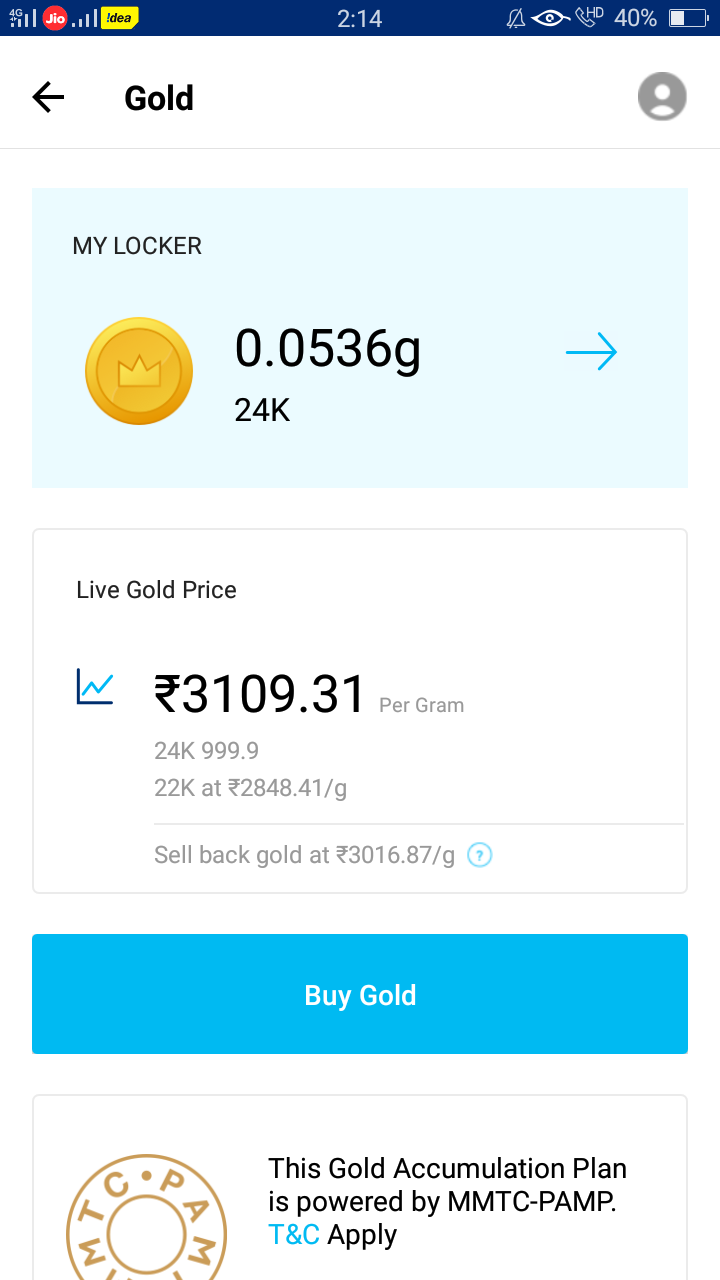
Task: Open locker details with blue arrow
Action: (x=591, y=352)
